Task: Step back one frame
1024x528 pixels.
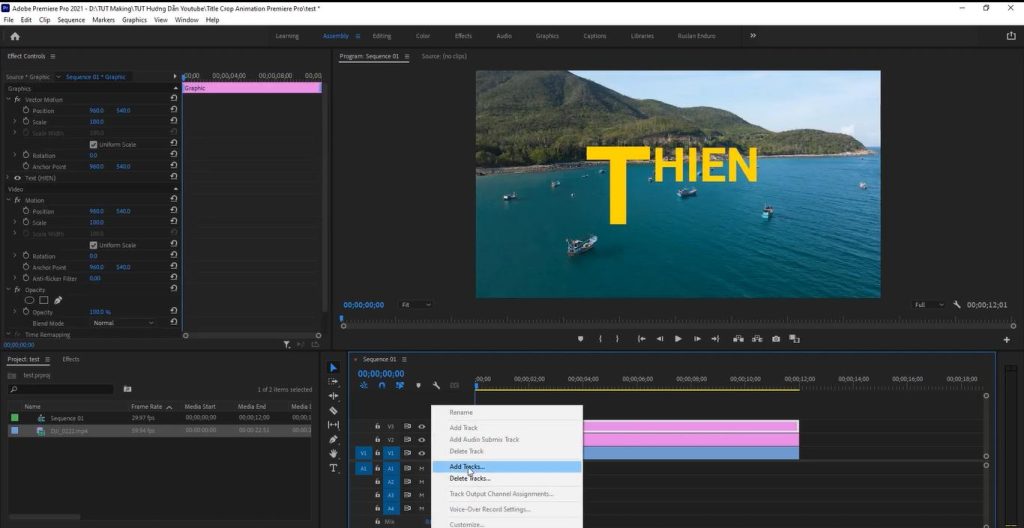Action: (660, 338)
